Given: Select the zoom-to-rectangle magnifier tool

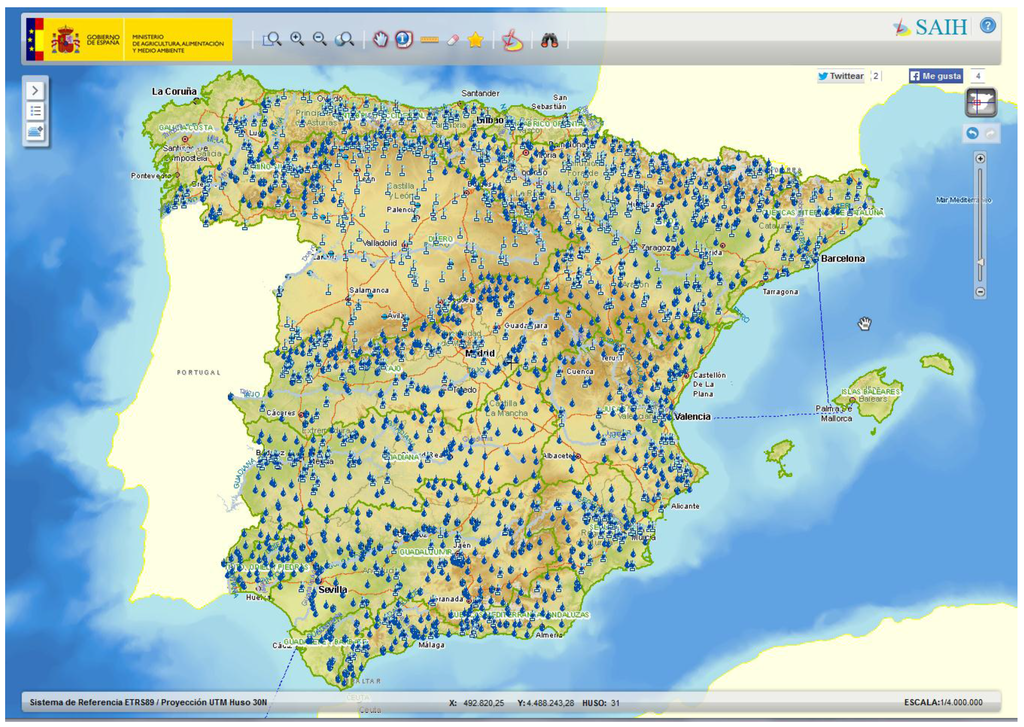Looking at the screenshot, I should pos(272,39).
